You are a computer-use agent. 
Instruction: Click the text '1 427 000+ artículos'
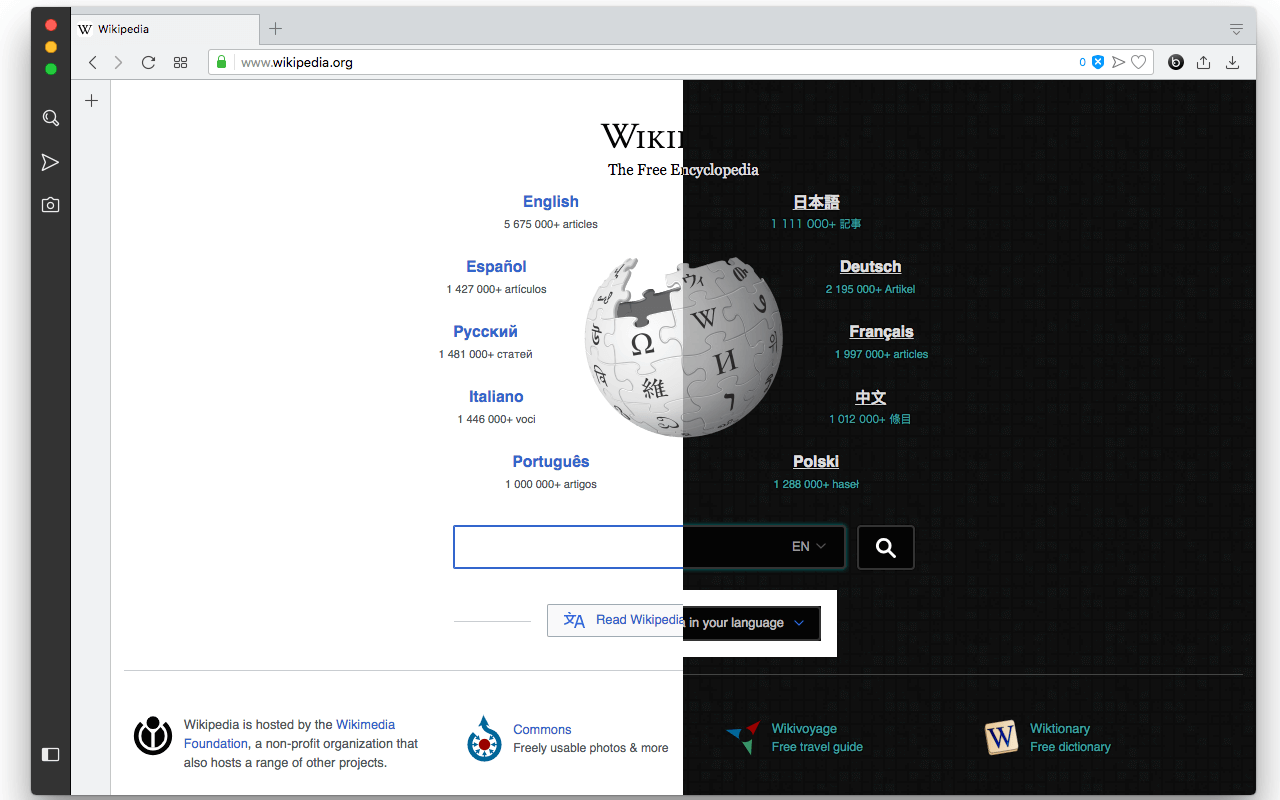[x=496, y=289]
